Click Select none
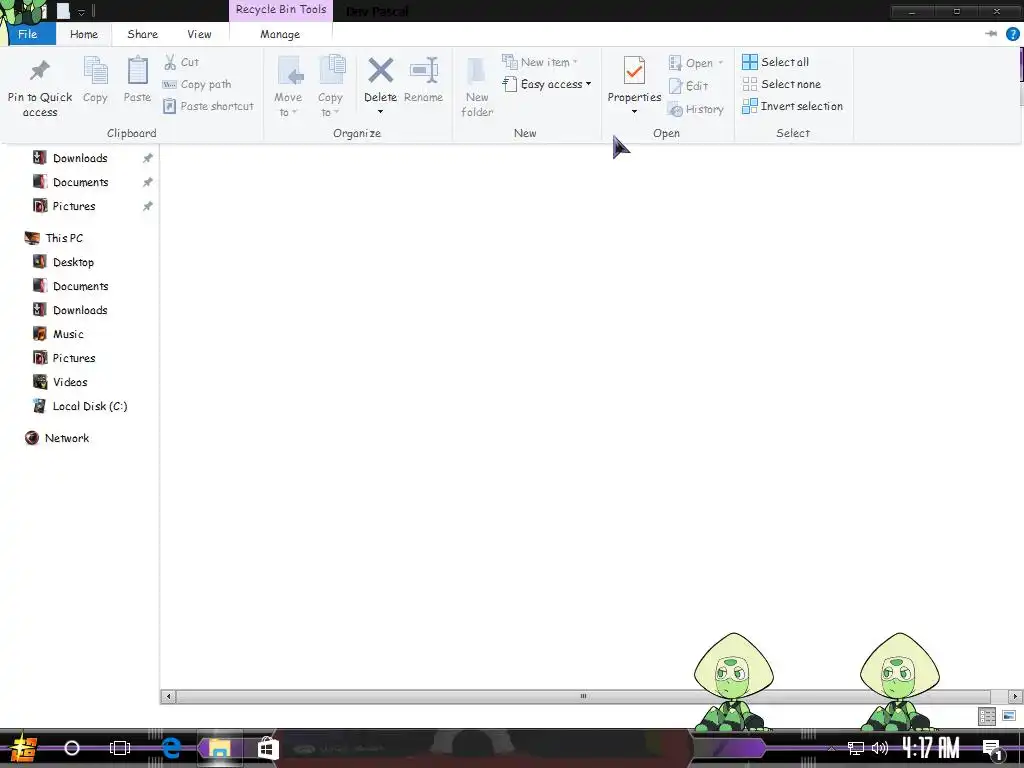Screen dimensions: 1024x768 pyautogui.click(x=782, y=84)
